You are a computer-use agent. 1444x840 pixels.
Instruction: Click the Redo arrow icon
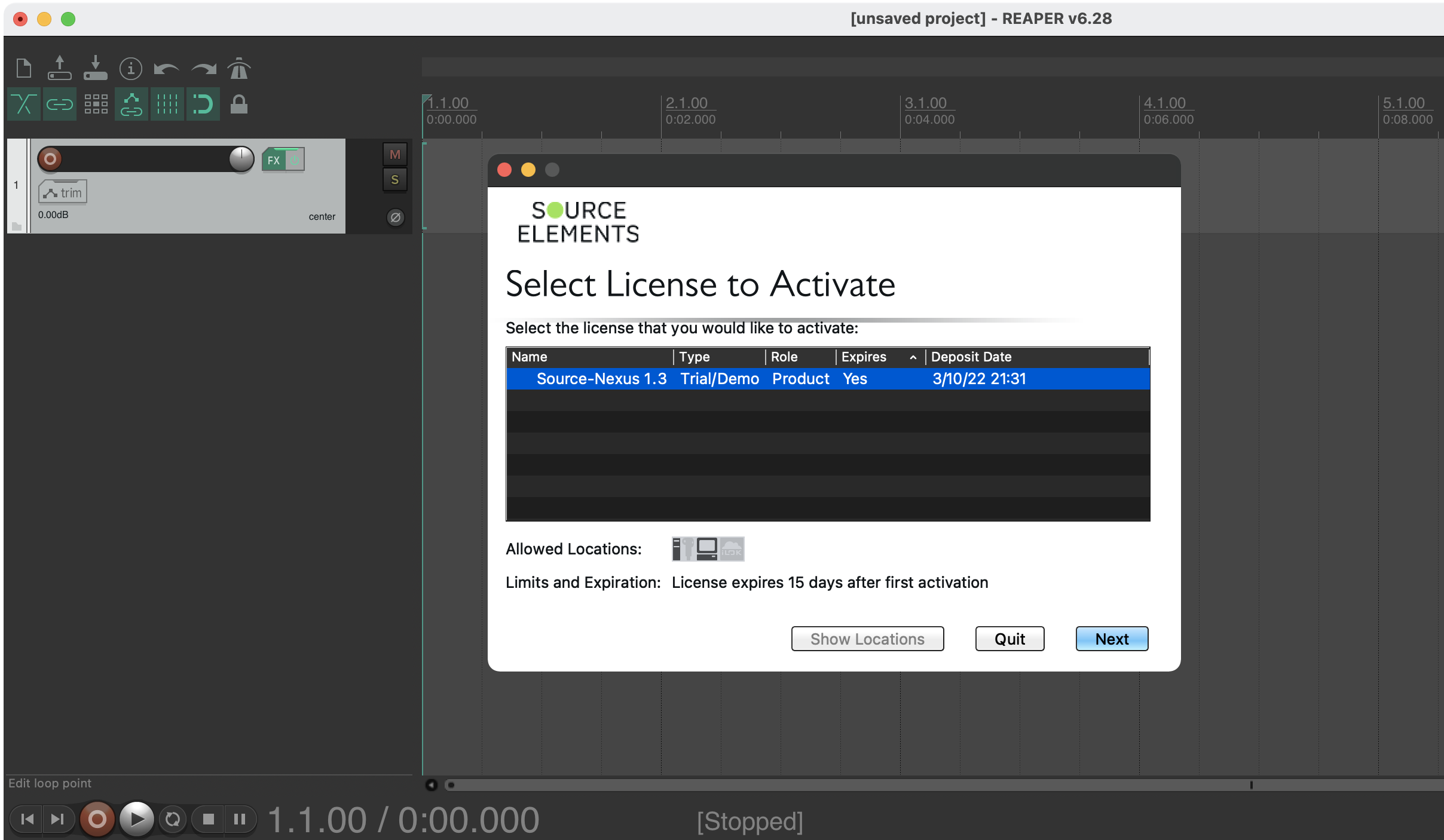203,69
